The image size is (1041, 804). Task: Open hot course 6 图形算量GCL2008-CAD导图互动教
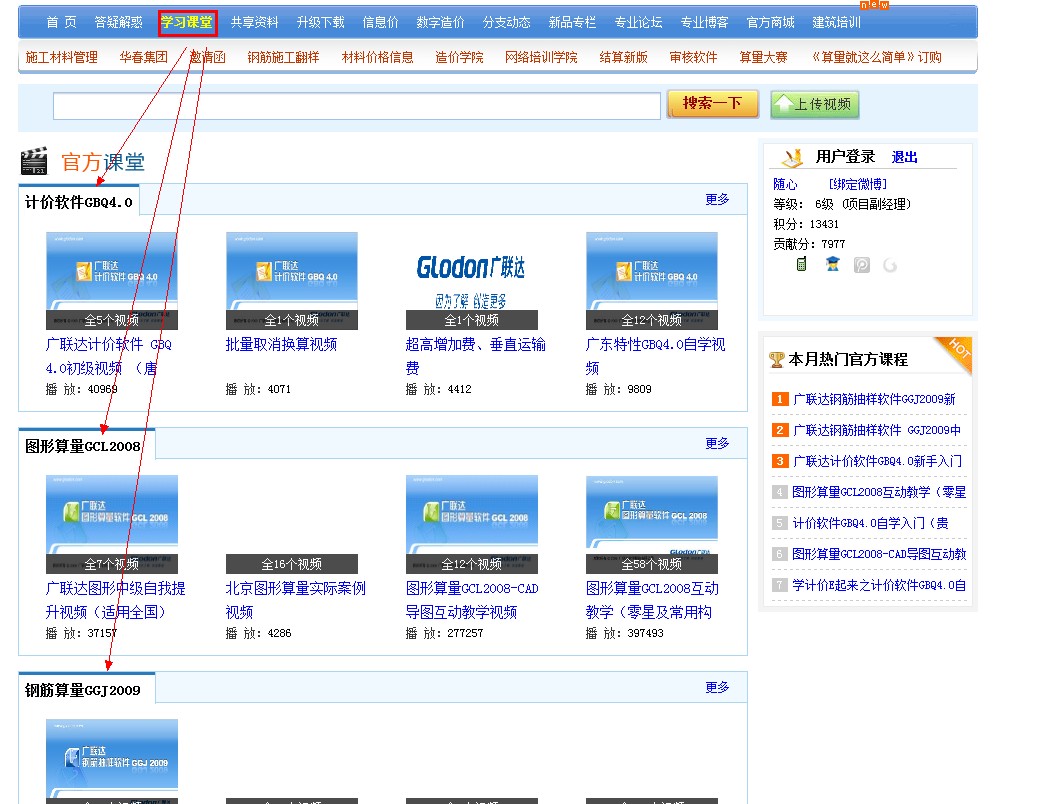[879, 554]
